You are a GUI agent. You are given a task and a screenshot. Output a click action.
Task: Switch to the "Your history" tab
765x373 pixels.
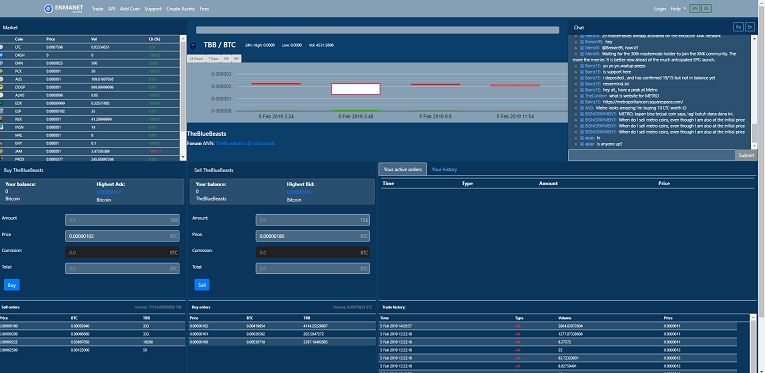click(444, 169)
